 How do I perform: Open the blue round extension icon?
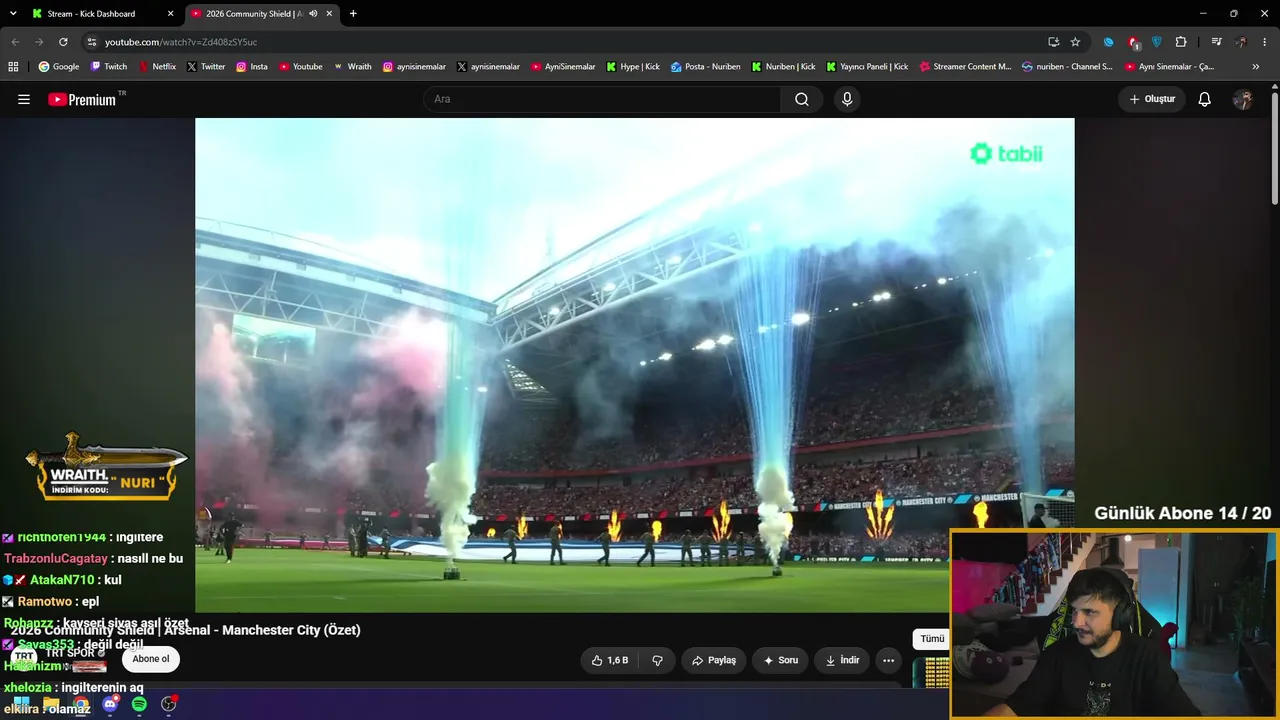[x=1108, y=42]
